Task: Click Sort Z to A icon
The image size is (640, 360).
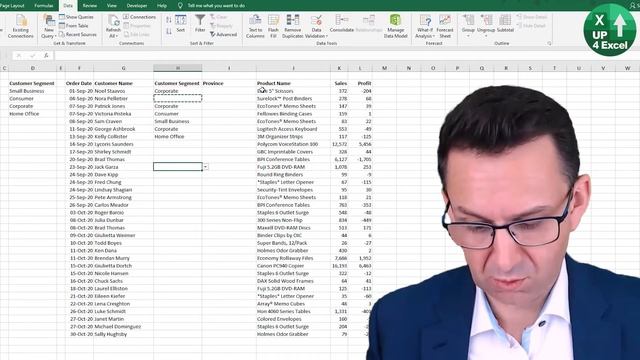Action: pyautogui.click(x=169, y=31)
